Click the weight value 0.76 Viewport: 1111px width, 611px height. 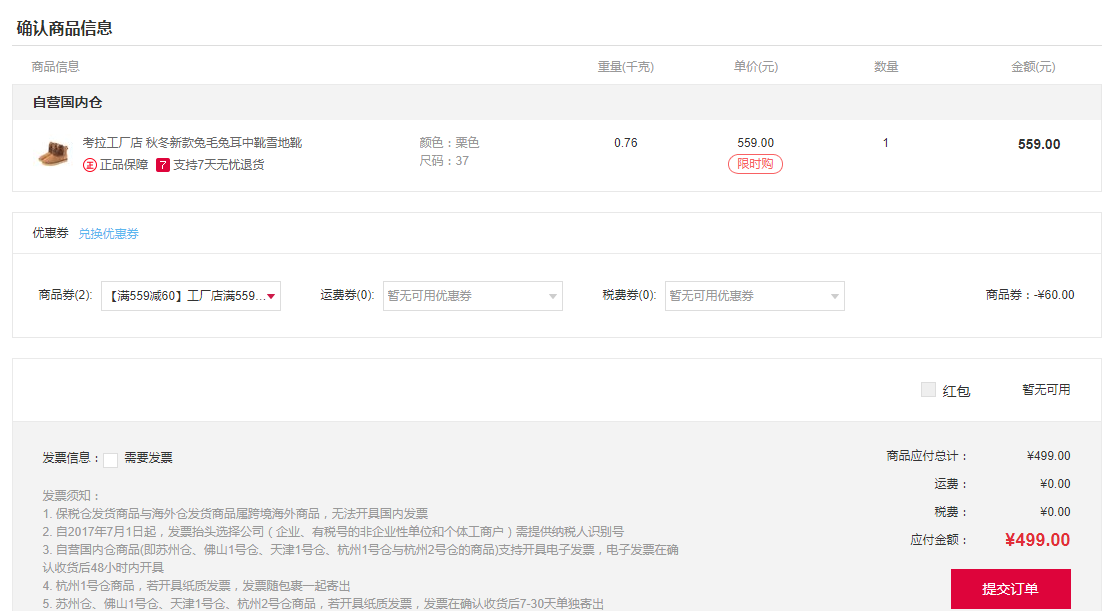626,142
